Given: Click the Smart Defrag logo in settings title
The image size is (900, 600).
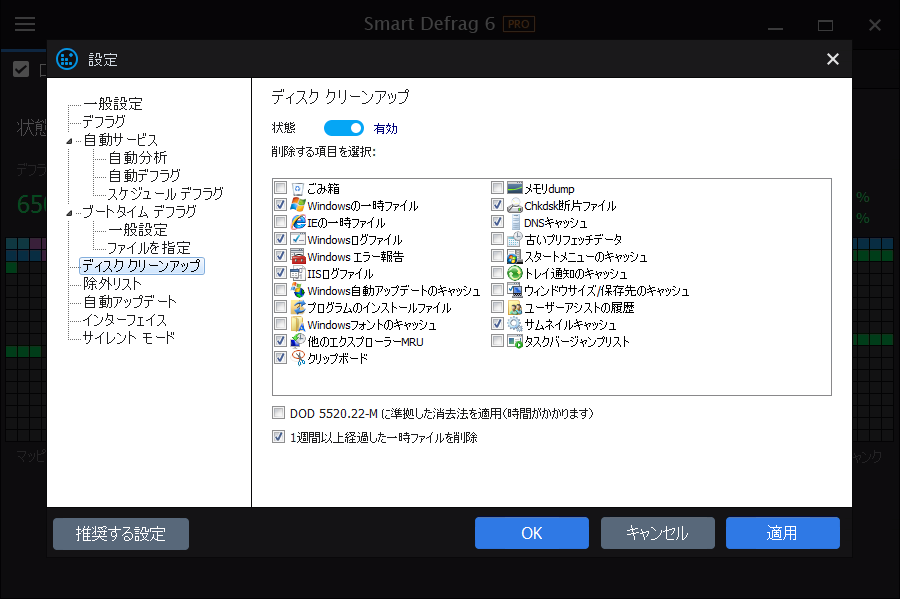Looking at the screenshot, I should tap(67, 59).
